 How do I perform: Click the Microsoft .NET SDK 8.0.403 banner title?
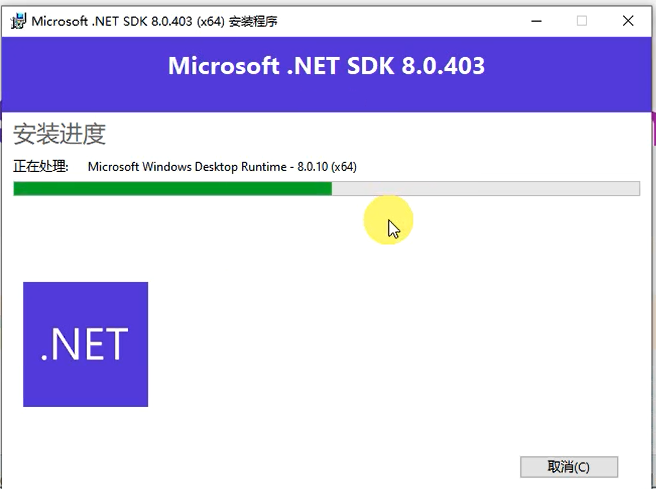point(326,66)
